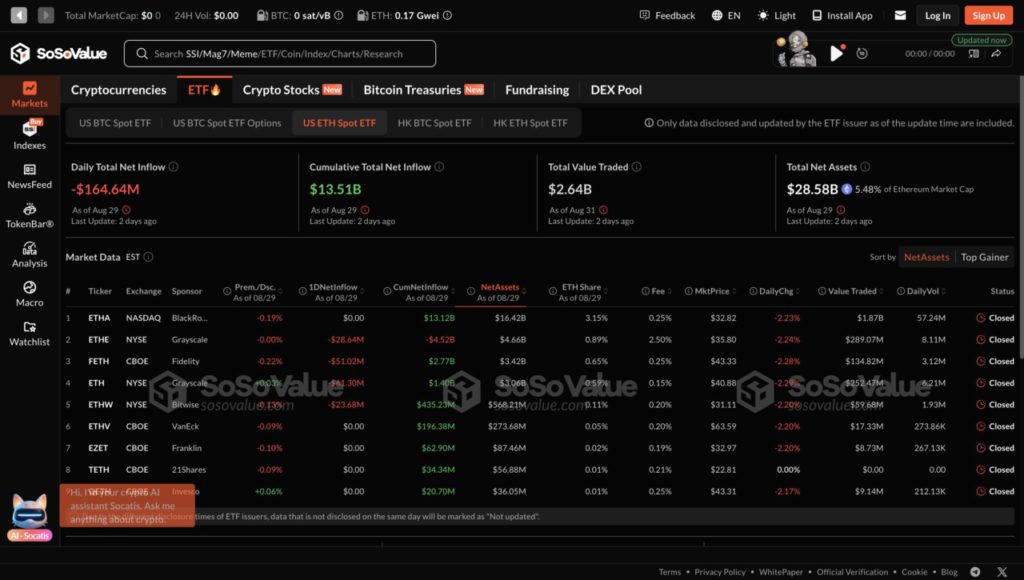The width and height of the screenshot is (1024, 580).
Task: Open the Analysis sidebar section
Action: point(29,255)
